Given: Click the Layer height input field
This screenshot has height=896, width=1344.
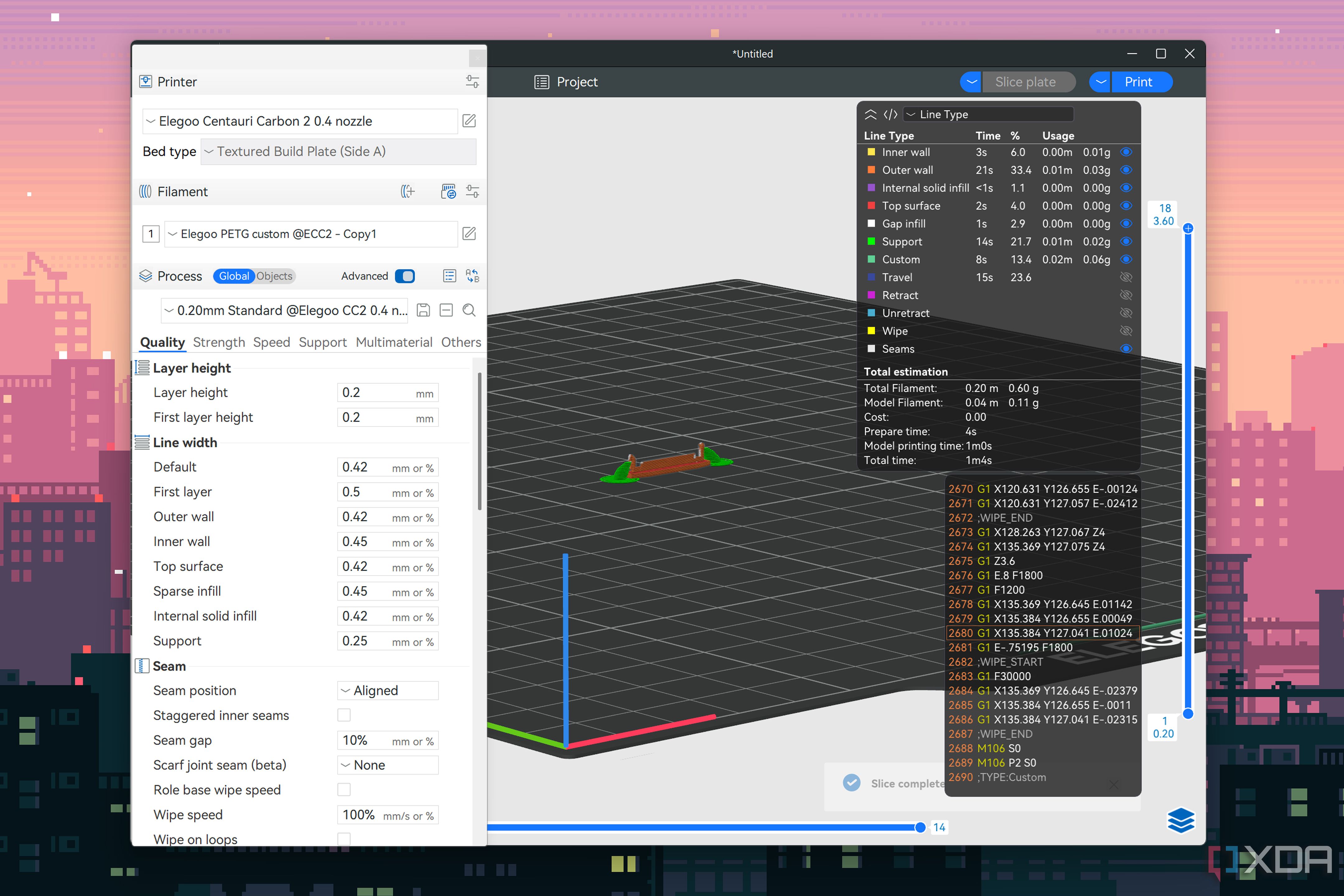Looking at the screenshot, I should click(x=388, y=393).
